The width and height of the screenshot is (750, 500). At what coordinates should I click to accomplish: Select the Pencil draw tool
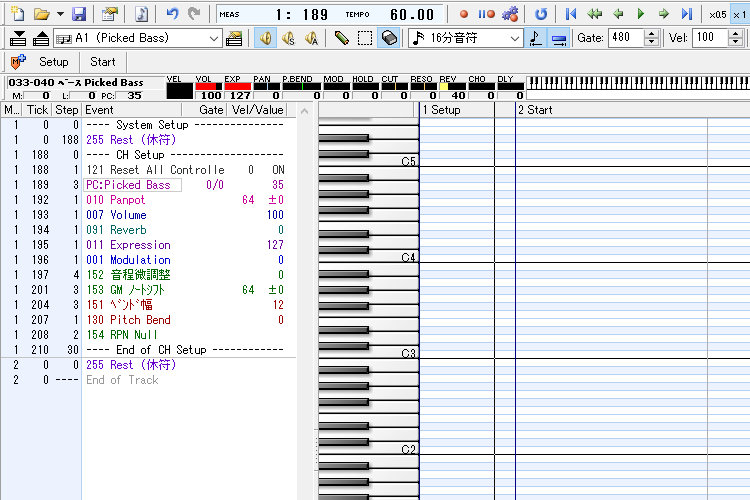coord(341,38)
